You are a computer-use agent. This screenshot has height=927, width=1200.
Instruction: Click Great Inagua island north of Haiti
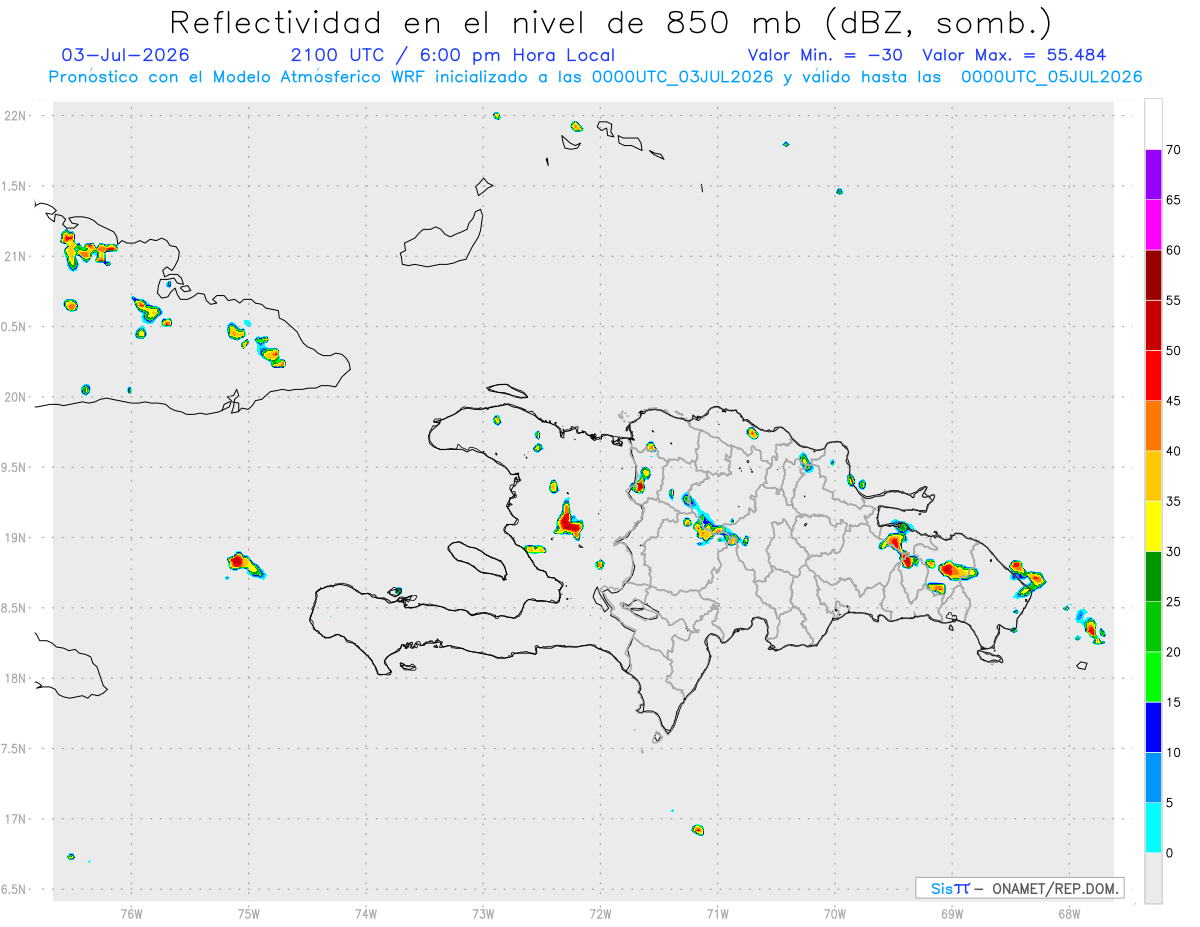point(442,239)
